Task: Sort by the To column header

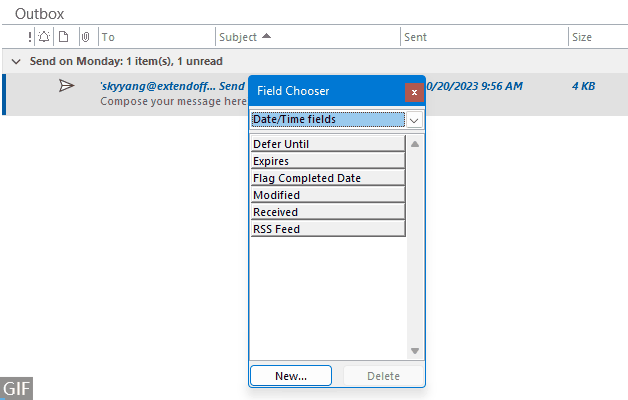Action: click(x=108, y=37)
